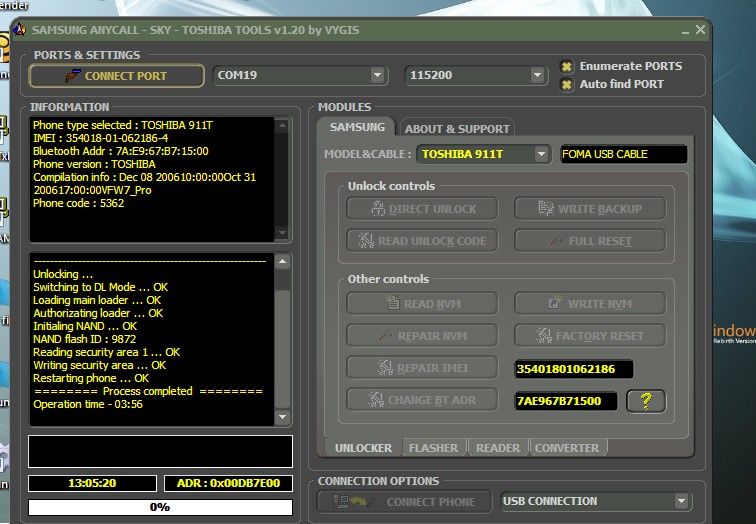This screenshot has width=756, height=524.
Task: Click 'NAND flash ID : 9872' log line
Action: (x=84, y=339)
